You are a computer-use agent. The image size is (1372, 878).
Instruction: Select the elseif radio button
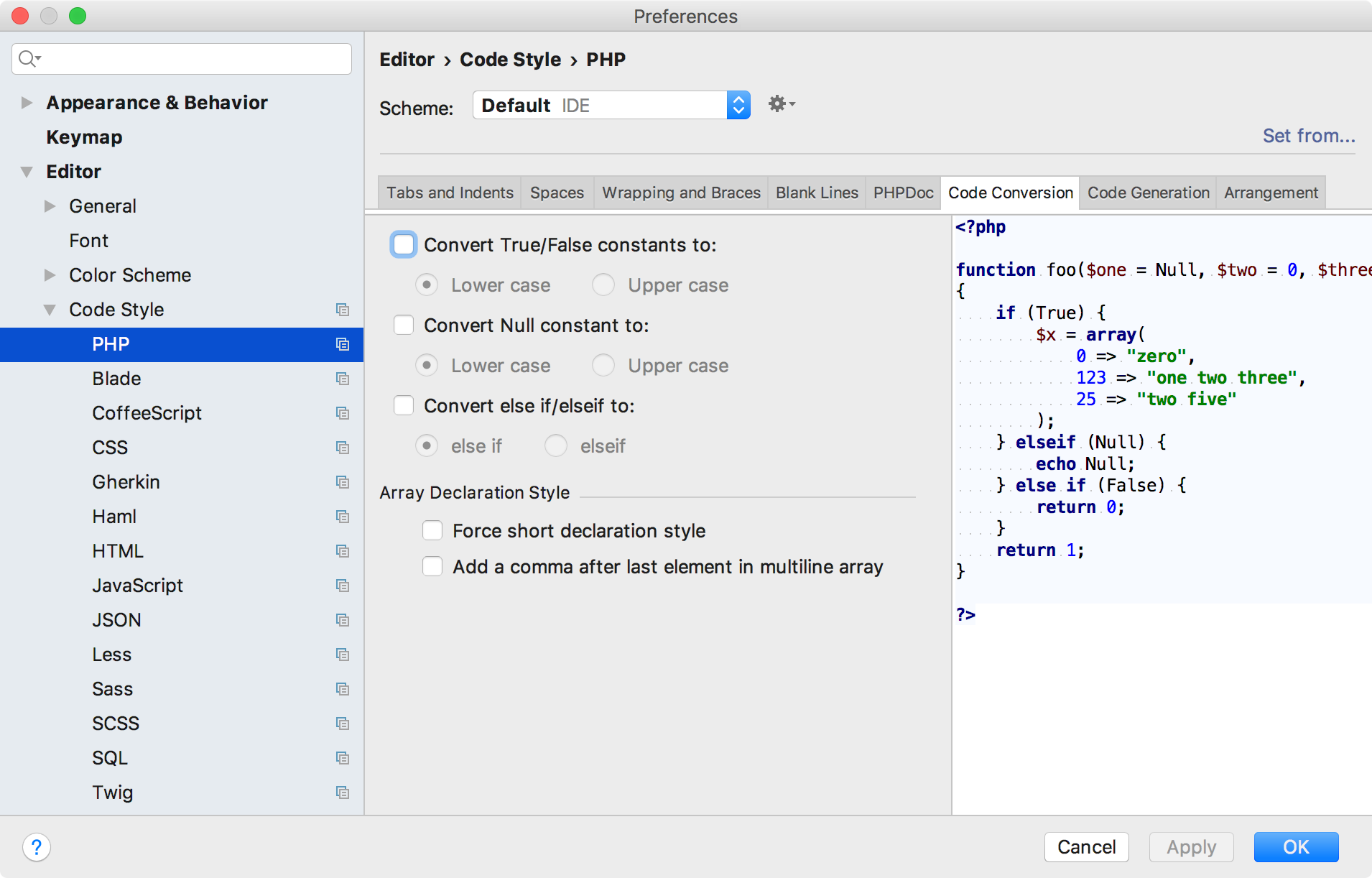(x=555, y=445)
